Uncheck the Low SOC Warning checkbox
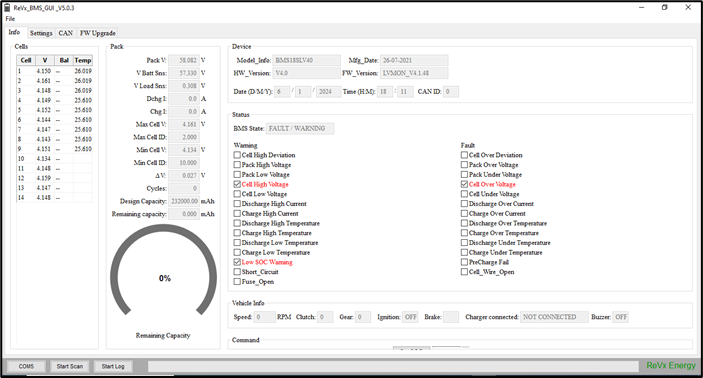 pyautogui.click(x=237, y=262)
